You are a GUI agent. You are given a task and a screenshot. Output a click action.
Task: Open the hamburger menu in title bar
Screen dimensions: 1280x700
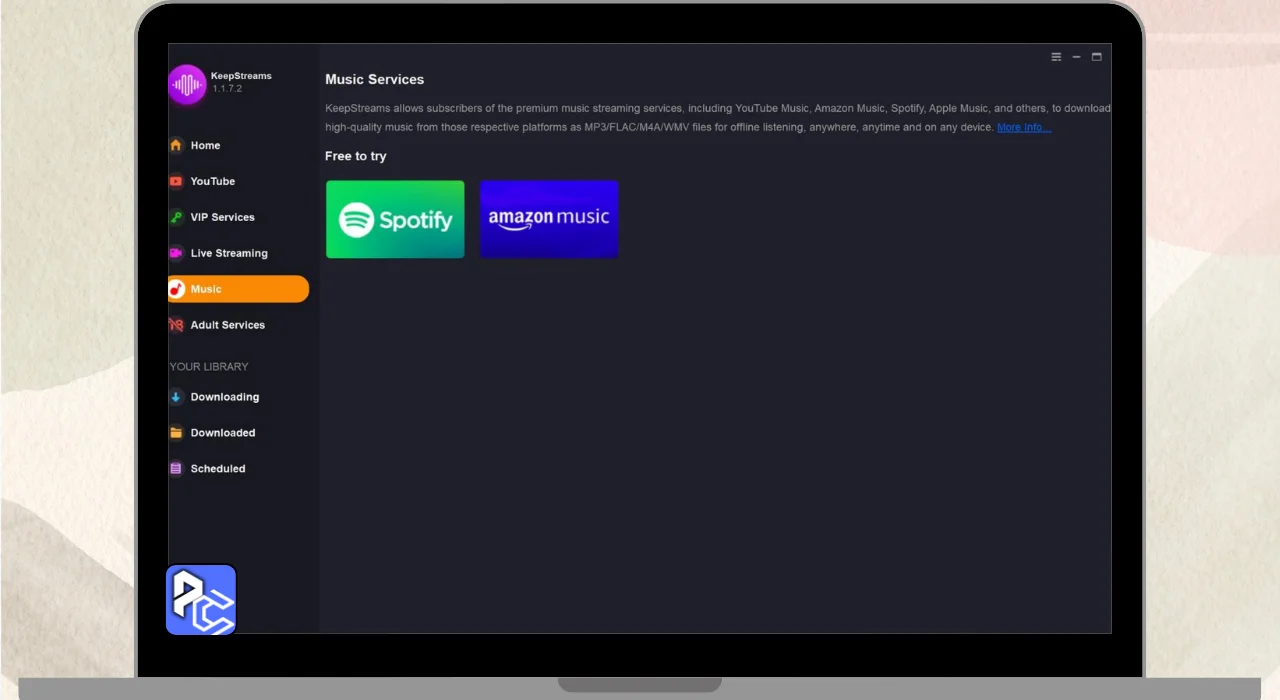1056,57
